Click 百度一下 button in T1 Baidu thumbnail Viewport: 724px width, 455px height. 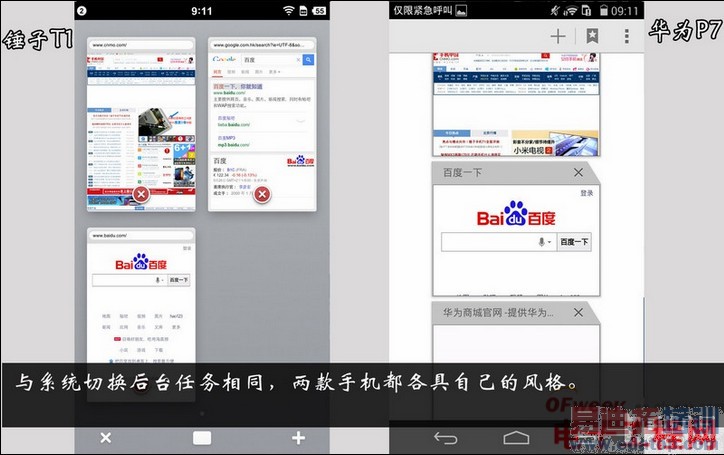coord(178,280)
